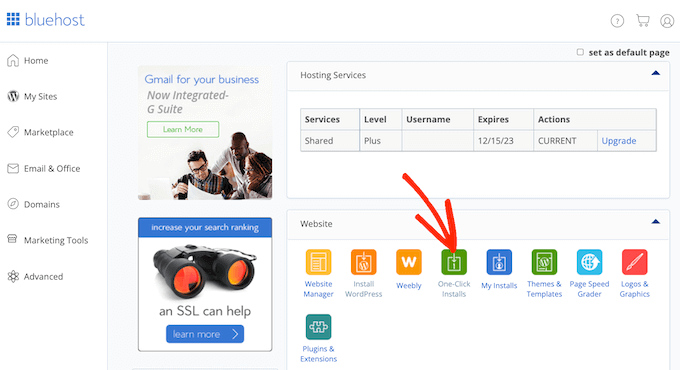The height and width of the screenshot is (370, 680).
Task: Click the green One-Click Installs icon
Action: point(454,262)
